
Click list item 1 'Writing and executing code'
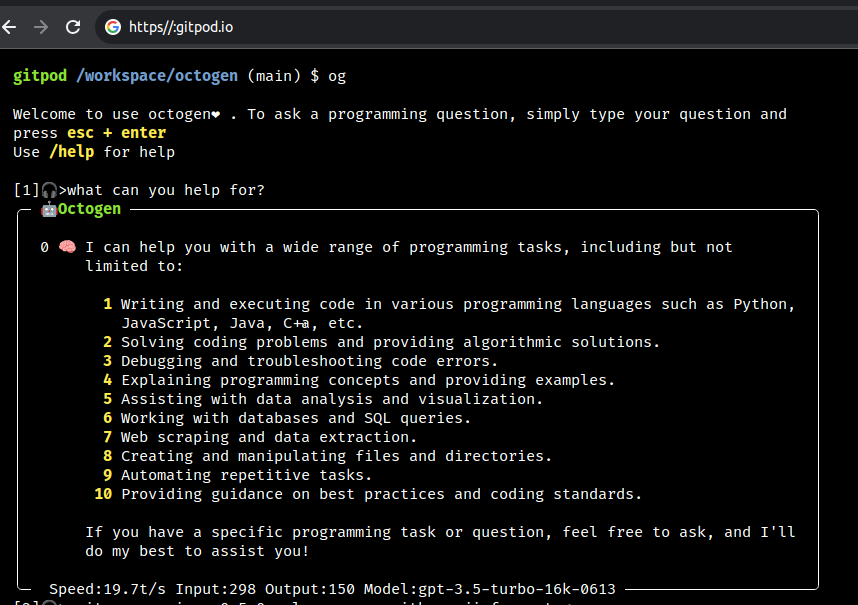458,304
